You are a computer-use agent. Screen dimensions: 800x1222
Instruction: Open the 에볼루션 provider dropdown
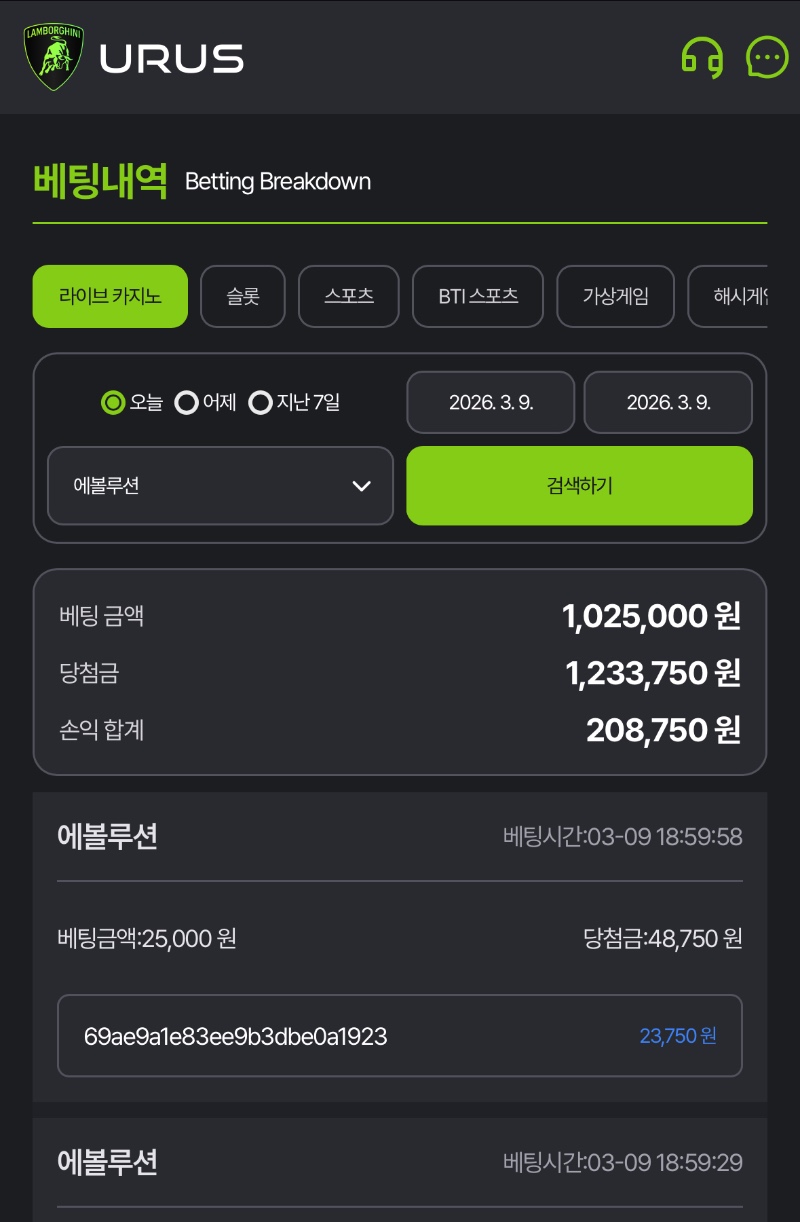point(220,486)
